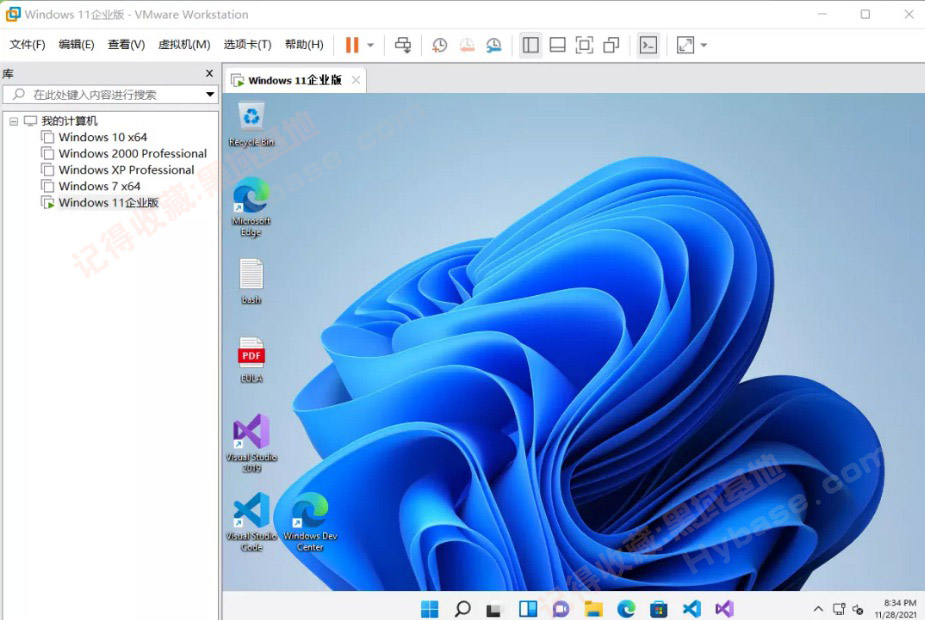
Task: Toggle the thumbnail bar view
Action: 557,45
